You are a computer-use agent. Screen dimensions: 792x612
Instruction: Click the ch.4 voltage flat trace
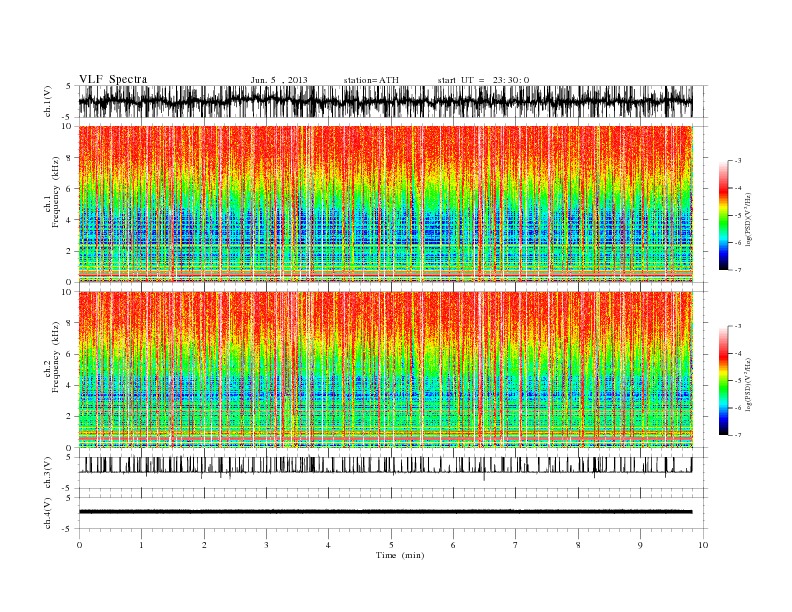point(385,512)
